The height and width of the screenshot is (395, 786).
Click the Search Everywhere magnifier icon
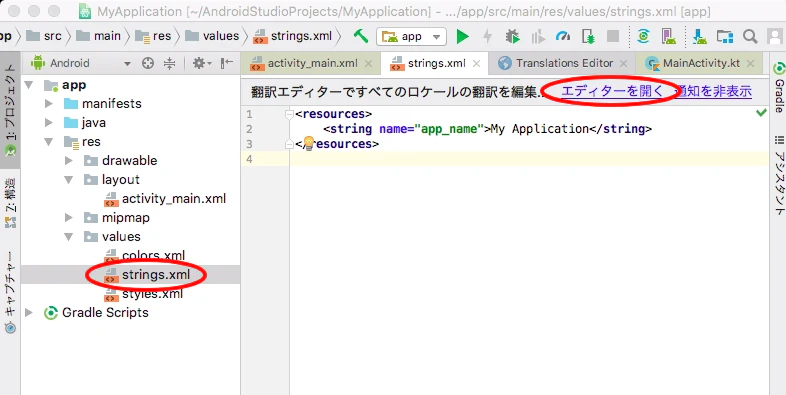point(750,36)
